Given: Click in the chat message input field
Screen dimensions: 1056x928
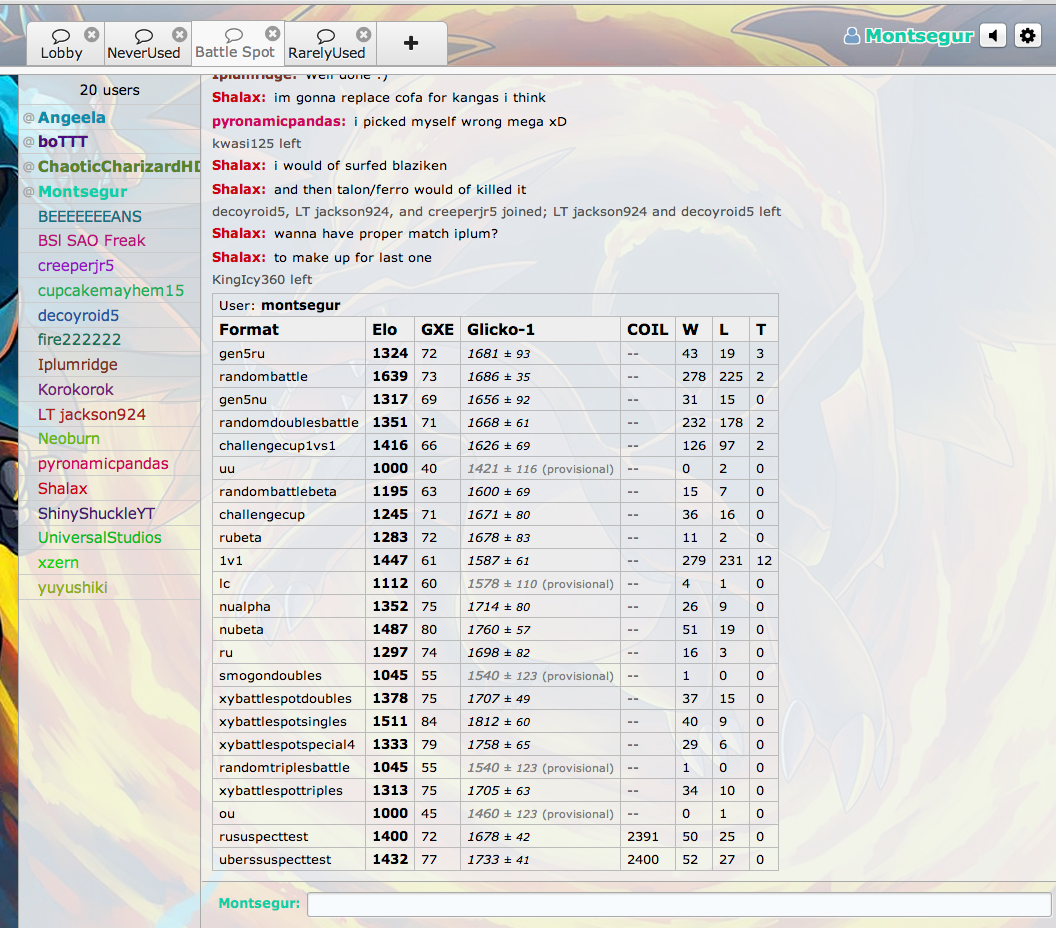Looking at the screenshot, I should [x=679, y=904].
